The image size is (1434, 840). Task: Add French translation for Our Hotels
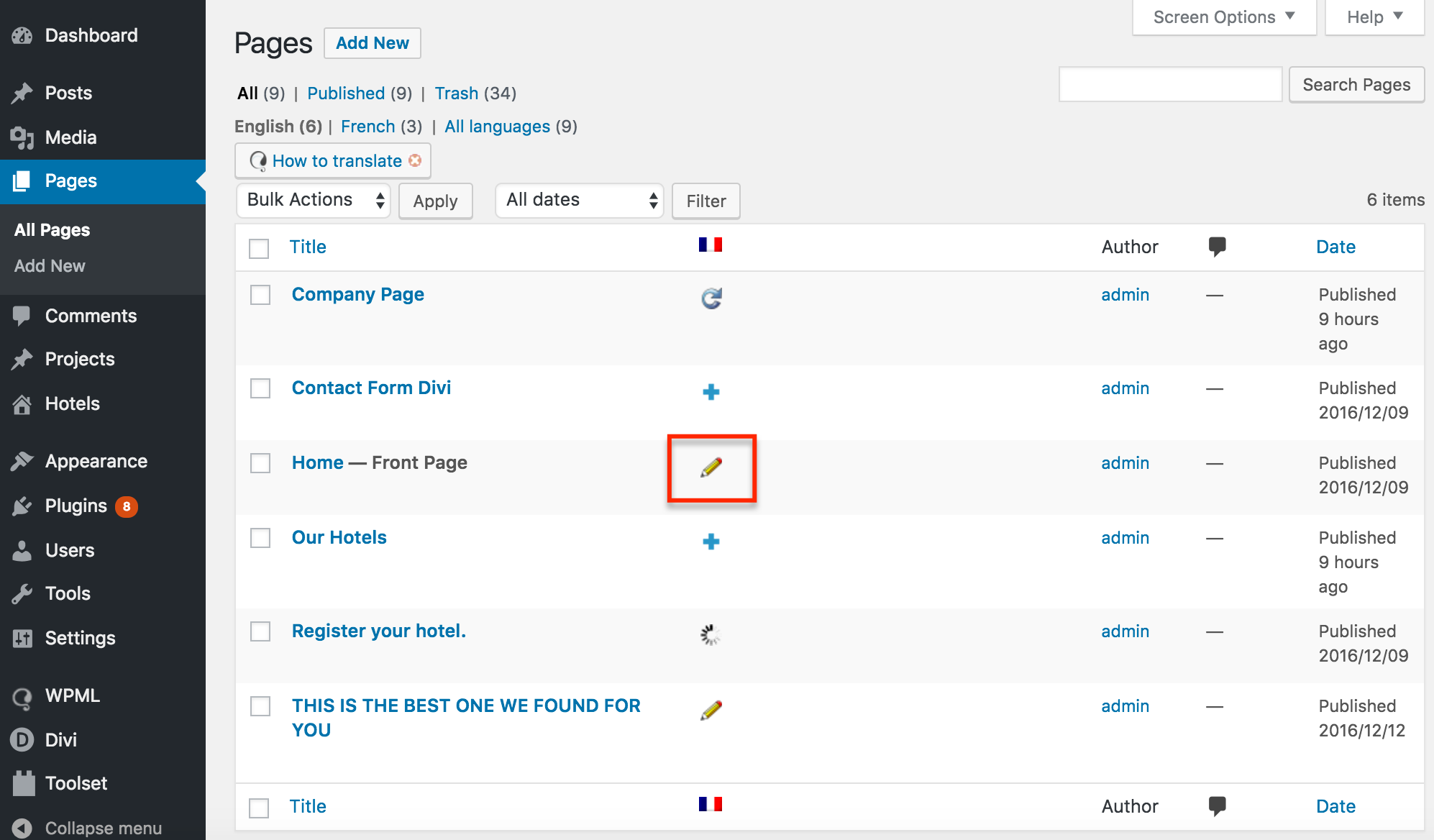click(711, 542)
